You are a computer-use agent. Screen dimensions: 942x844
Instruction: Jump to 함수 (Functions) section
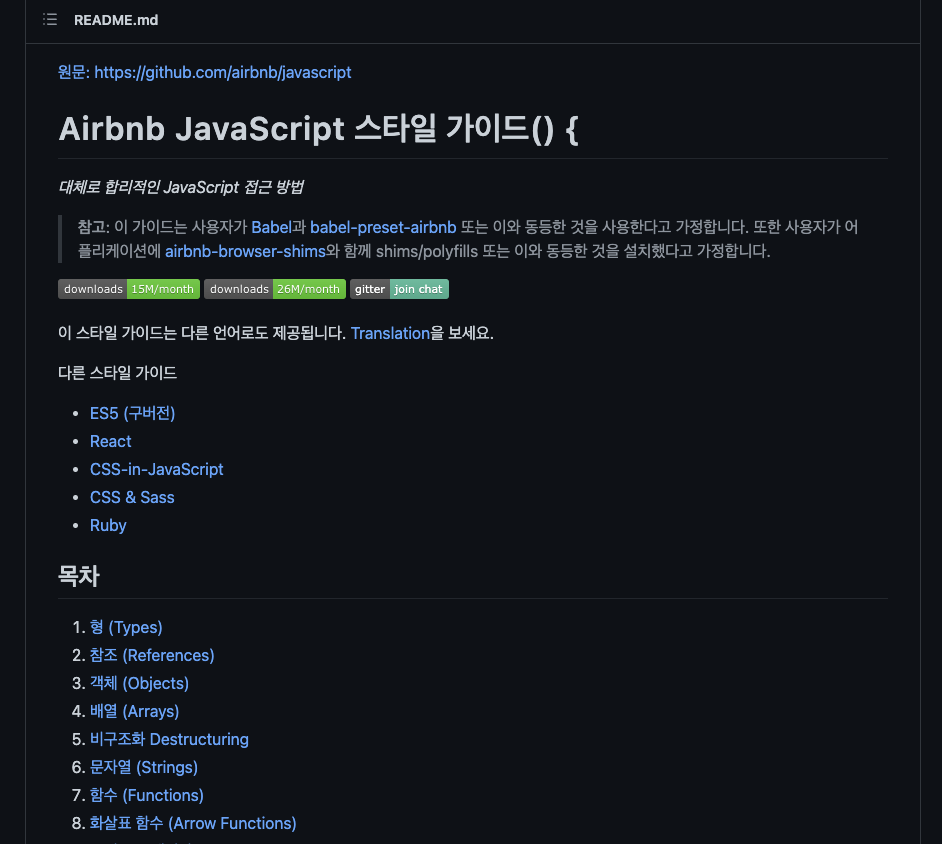(147, 795)
